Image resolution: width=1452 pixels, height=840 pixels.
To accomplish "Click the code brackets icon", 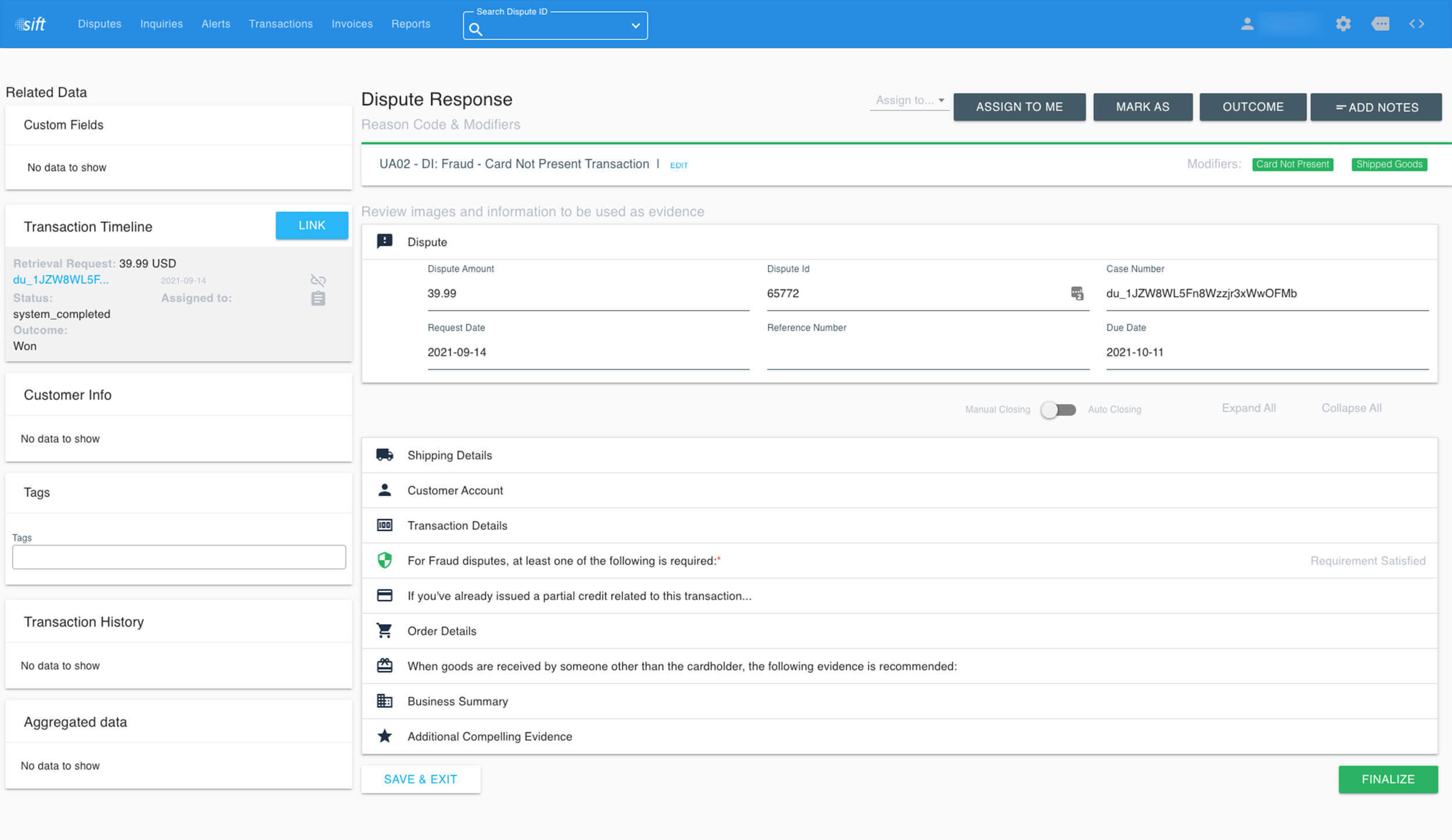I will (1417, 24).
